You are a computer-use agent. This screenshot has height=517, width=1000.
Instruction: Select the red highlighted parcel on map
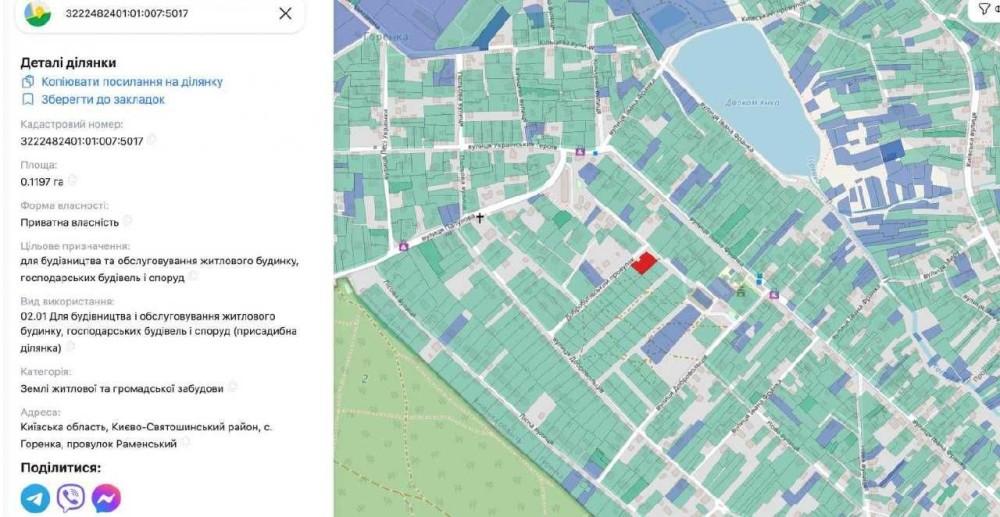644,263
